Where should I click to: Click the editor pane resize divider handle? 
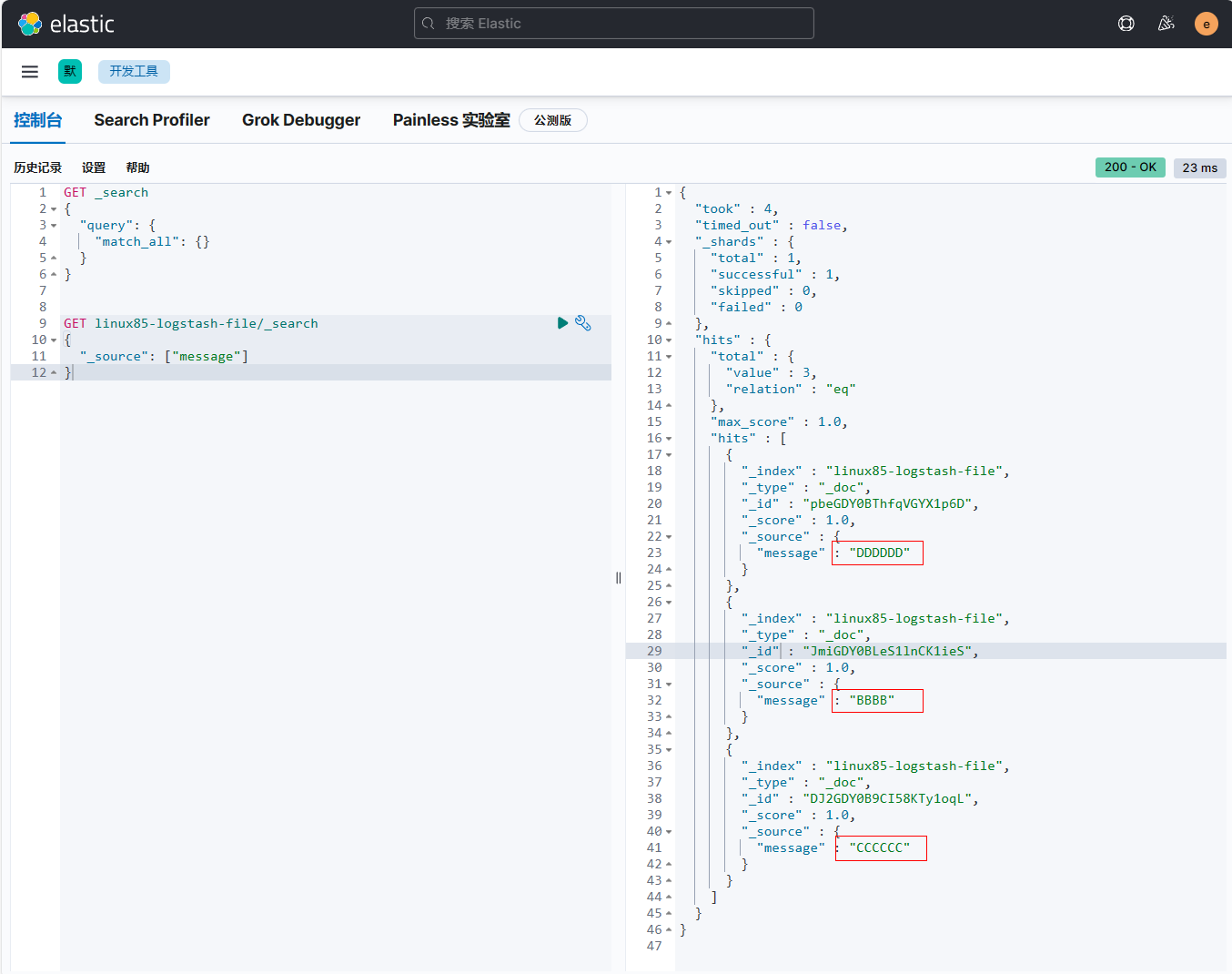coord(619,578)
